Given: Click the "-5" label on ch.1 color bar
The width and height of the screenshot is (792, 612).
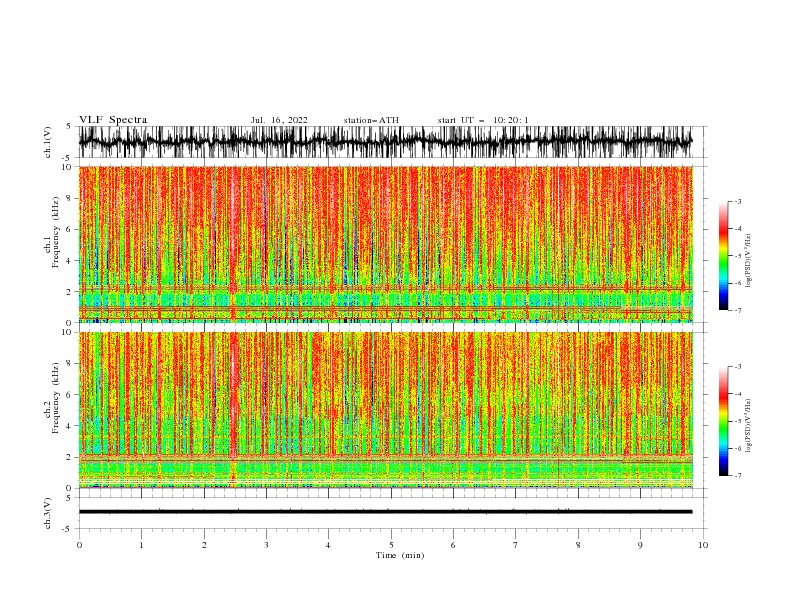Looking at the screenshot, I should click(738, 256).
